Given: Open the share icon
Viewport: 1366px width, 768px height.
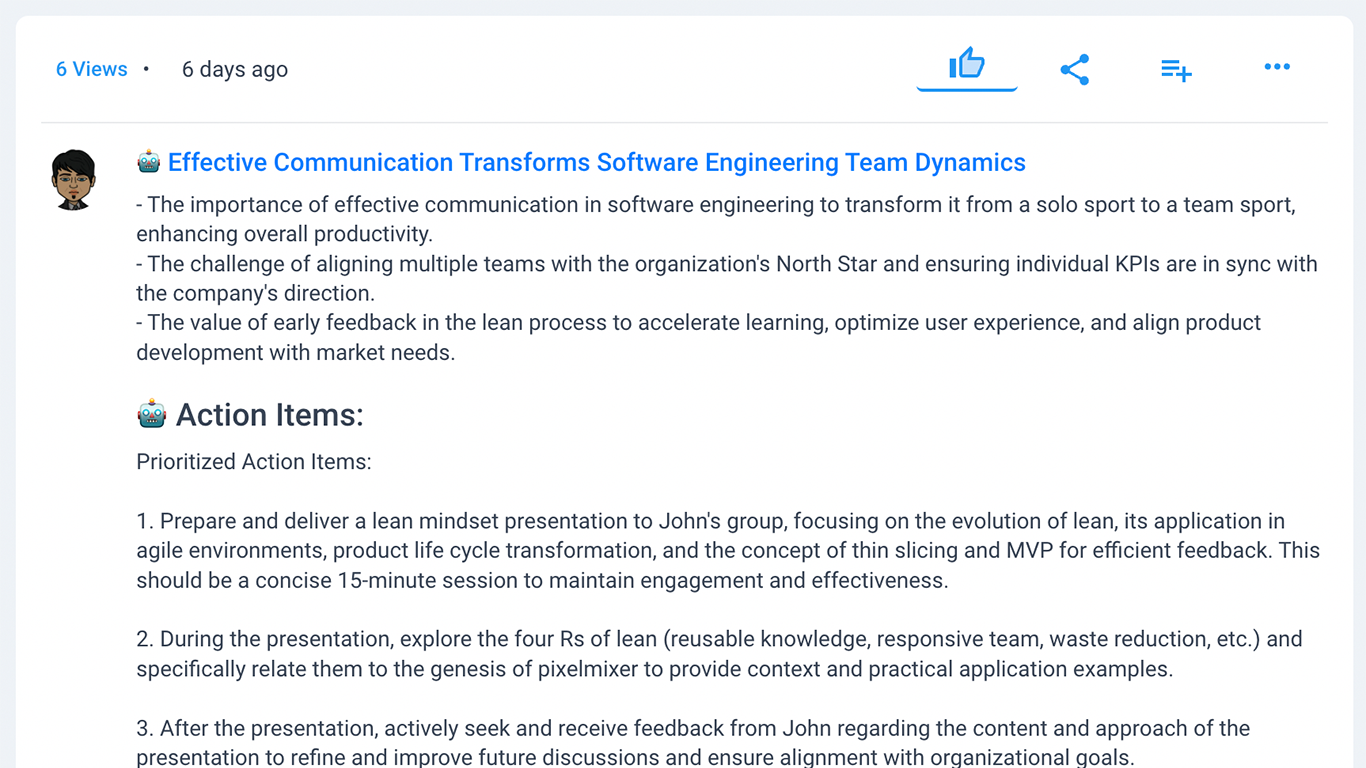Looking at the screenshot, I should 1074,69.
